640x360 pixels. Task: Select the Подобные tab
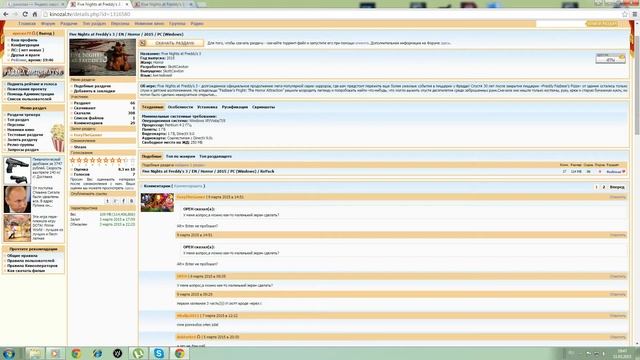[151, 156]
